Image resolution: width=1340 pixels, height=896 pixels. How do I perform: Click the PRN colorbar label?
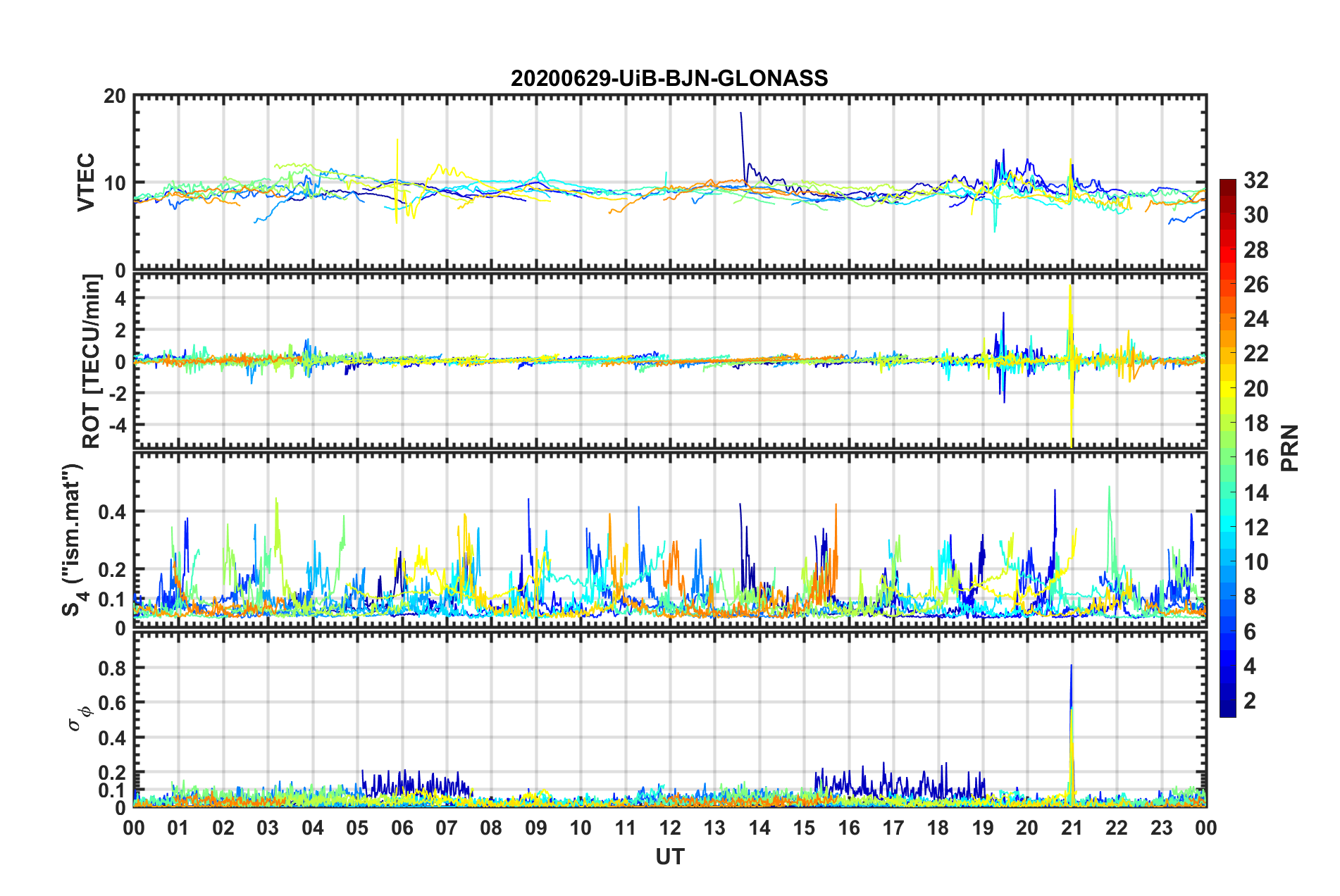pyautogui.click(x=1290, y=448)
